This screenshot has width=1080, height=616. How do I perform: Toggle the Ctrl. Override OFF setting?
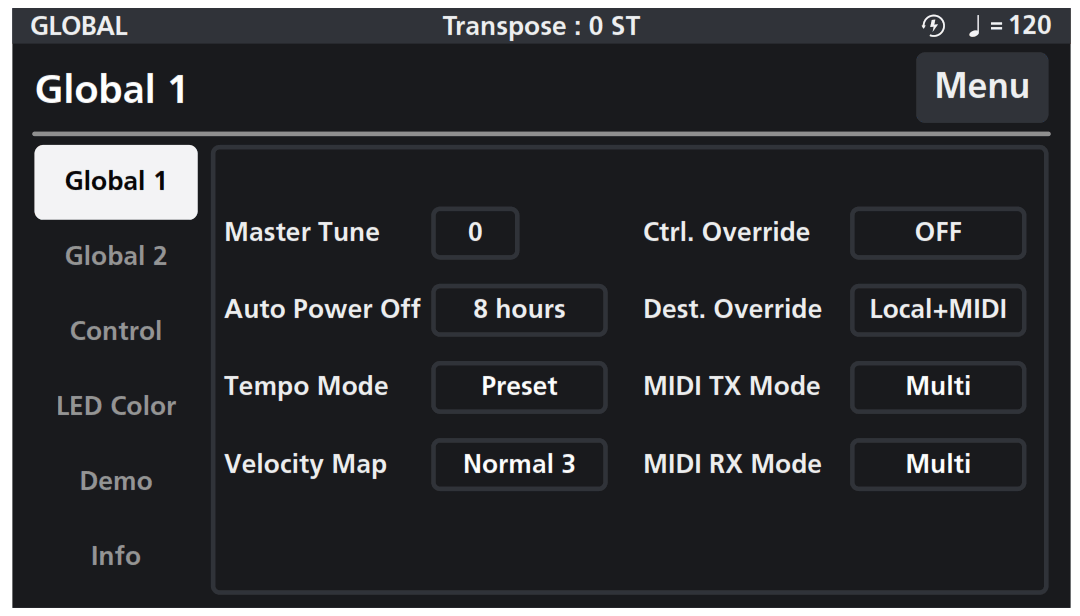tap(937, 233)
